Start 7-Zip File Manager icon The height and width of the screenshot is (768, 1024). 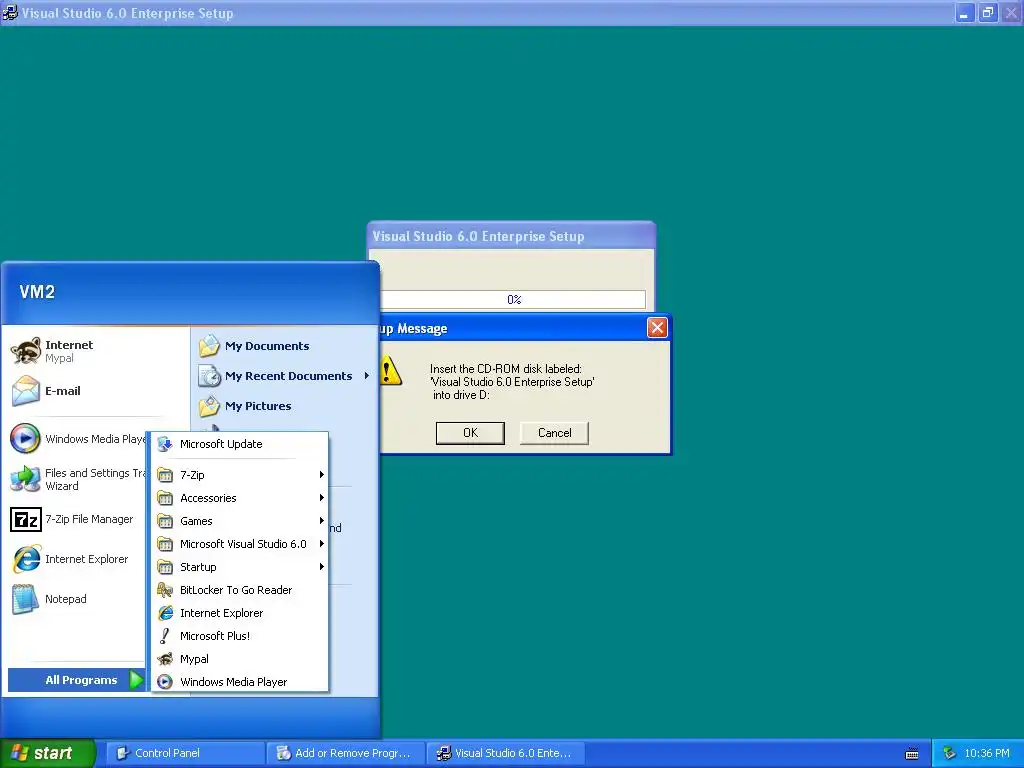pyautogui.click(x=25, y=519)
